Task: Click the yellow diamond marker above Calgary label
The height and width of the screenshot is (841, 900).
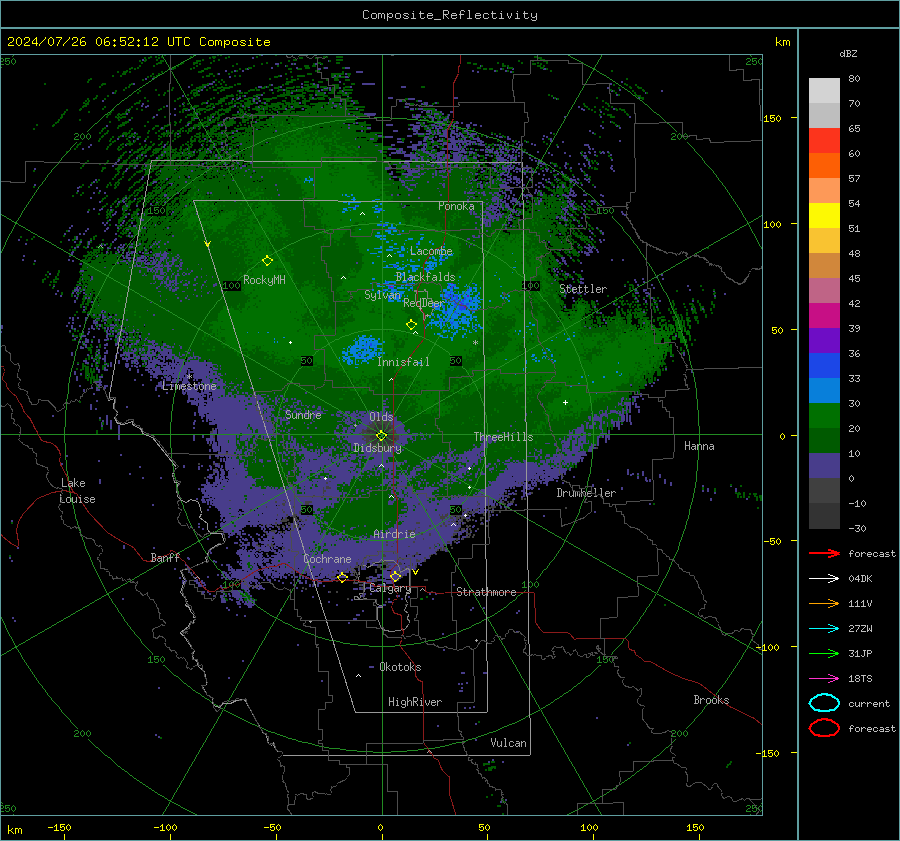Action: 395,576
